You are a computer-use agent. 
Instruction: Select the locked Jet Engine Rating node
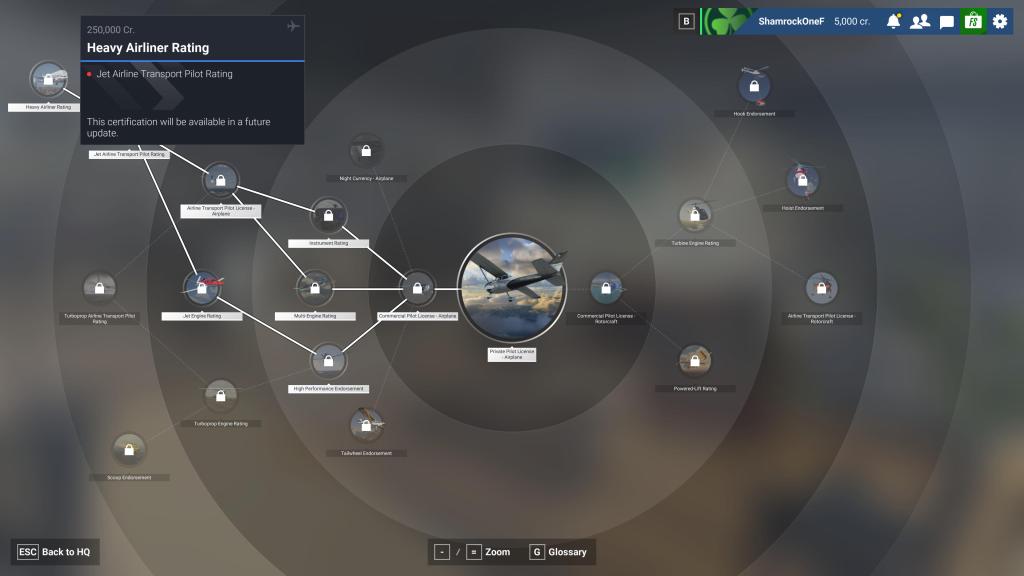click(x=202, y=288)
